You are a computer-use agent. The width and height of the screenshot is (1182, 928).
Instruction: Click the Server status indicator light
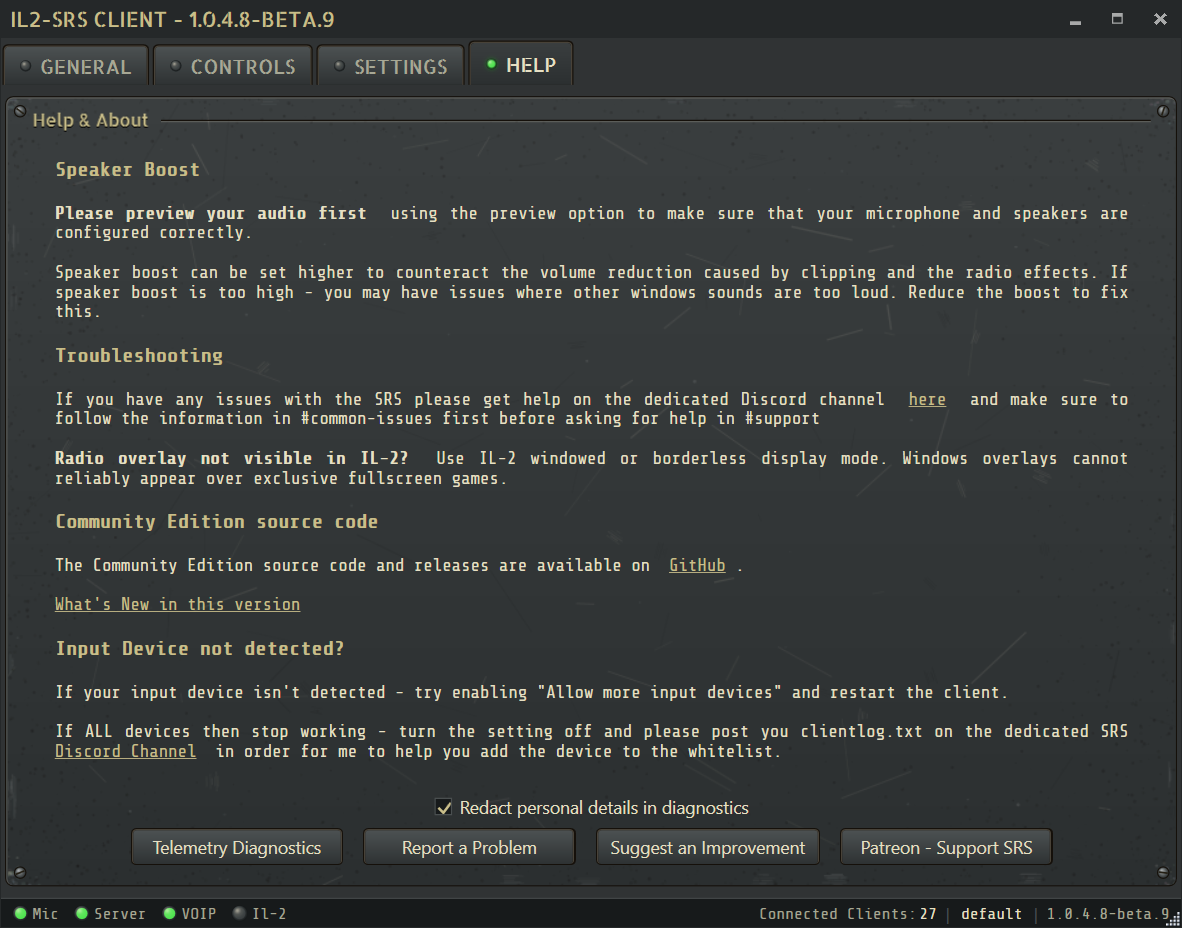tap(81, 914)
